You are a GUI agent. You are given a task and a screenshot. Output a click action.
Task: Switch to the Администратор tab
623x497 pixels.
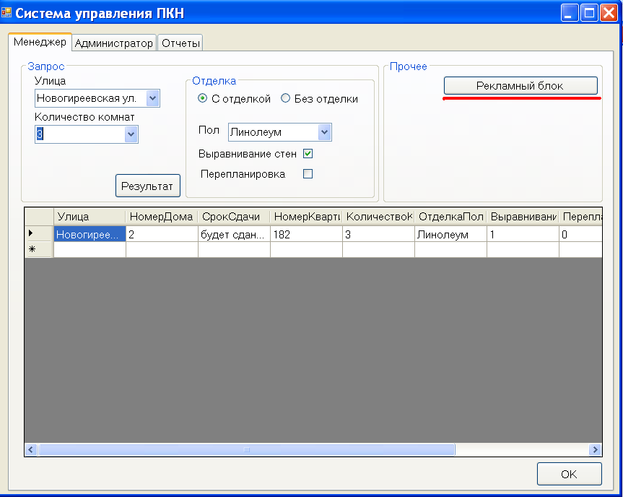tap(114, 43)
